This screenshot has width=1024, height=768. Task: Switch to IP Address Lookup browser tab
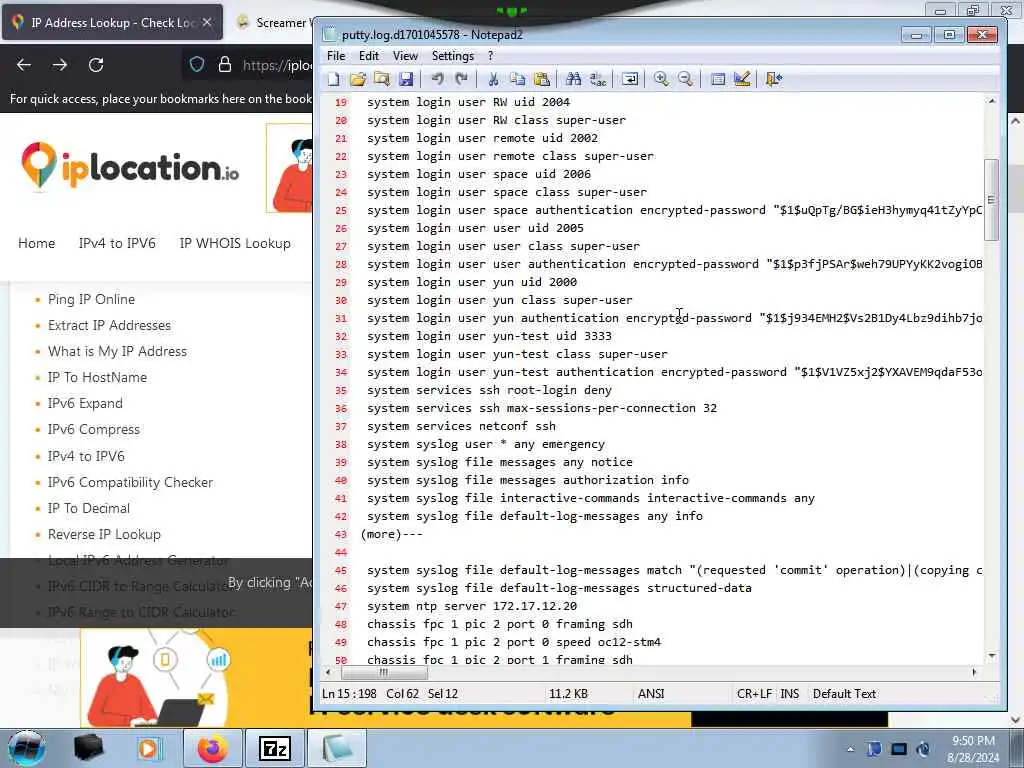tap(112, 22)
